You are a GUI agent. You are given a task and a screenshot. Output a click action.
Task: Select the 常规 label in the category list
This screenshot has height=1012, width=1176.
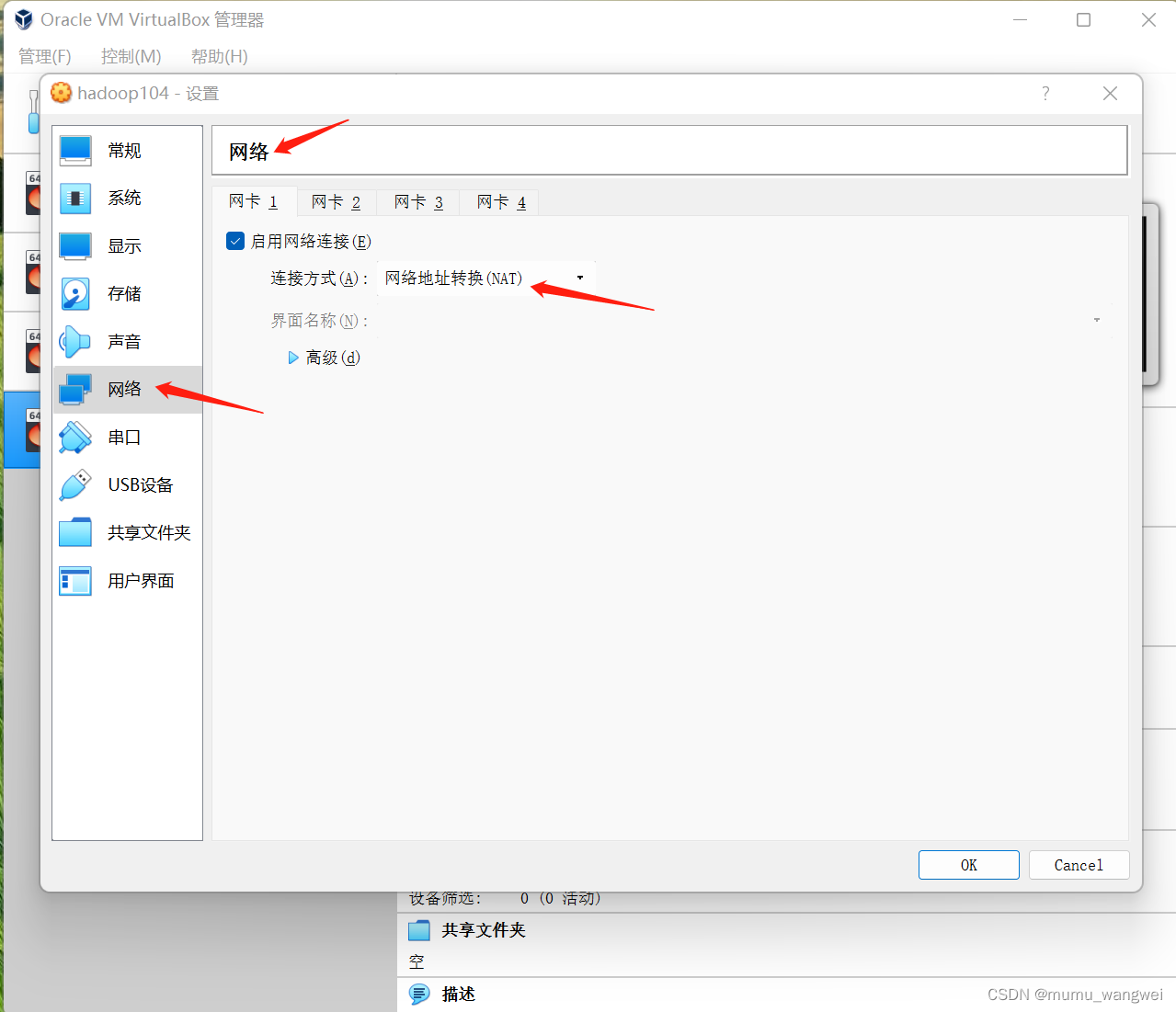tap(124, 151)
